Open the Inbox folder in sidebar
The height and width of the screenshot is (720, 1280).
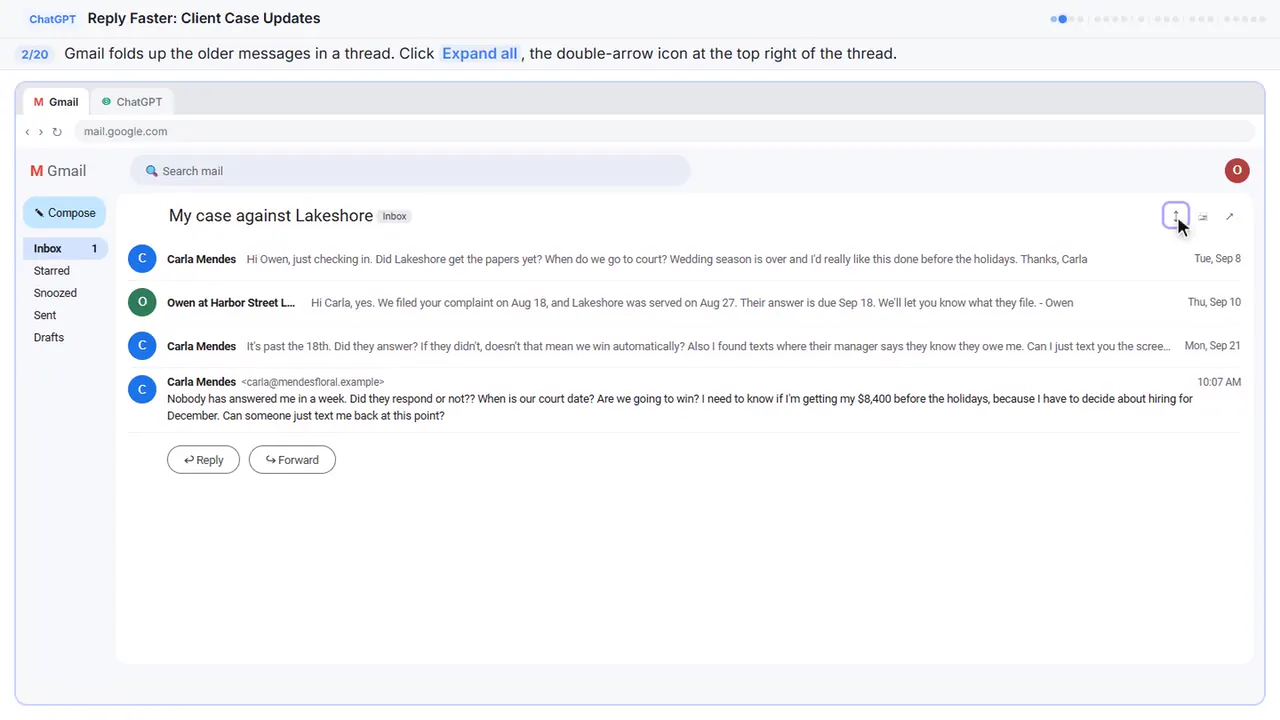(x=65, y=248)
